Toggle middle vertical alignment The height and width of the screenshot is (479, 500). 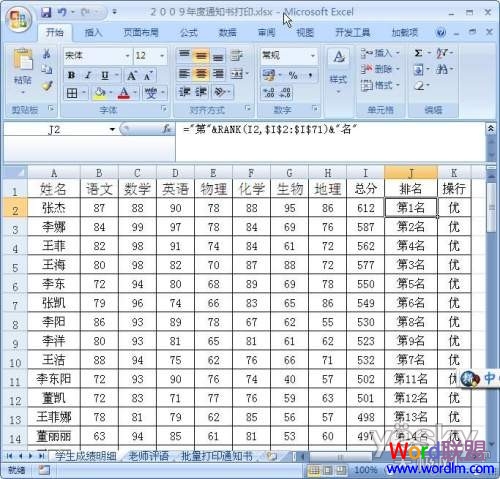[x=201, y=56]
